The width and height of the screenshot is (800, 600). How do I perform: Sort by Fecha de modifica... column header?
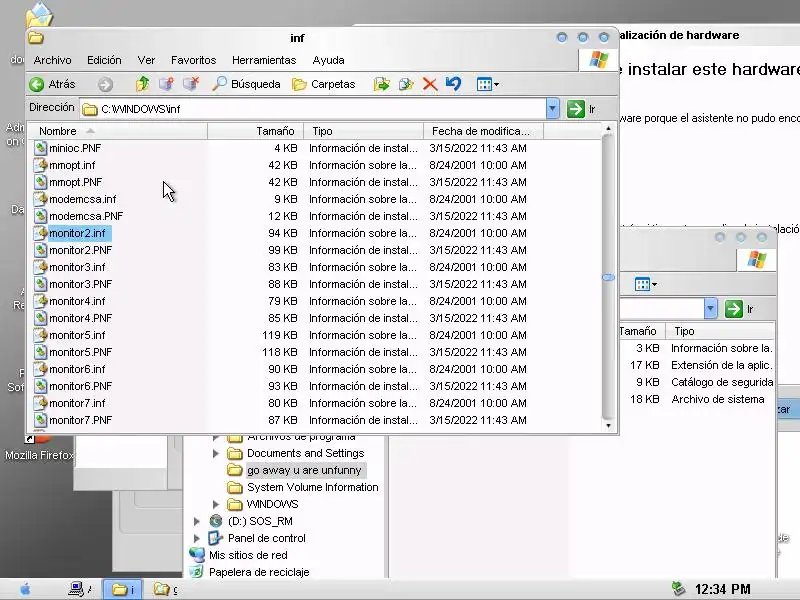483,131
